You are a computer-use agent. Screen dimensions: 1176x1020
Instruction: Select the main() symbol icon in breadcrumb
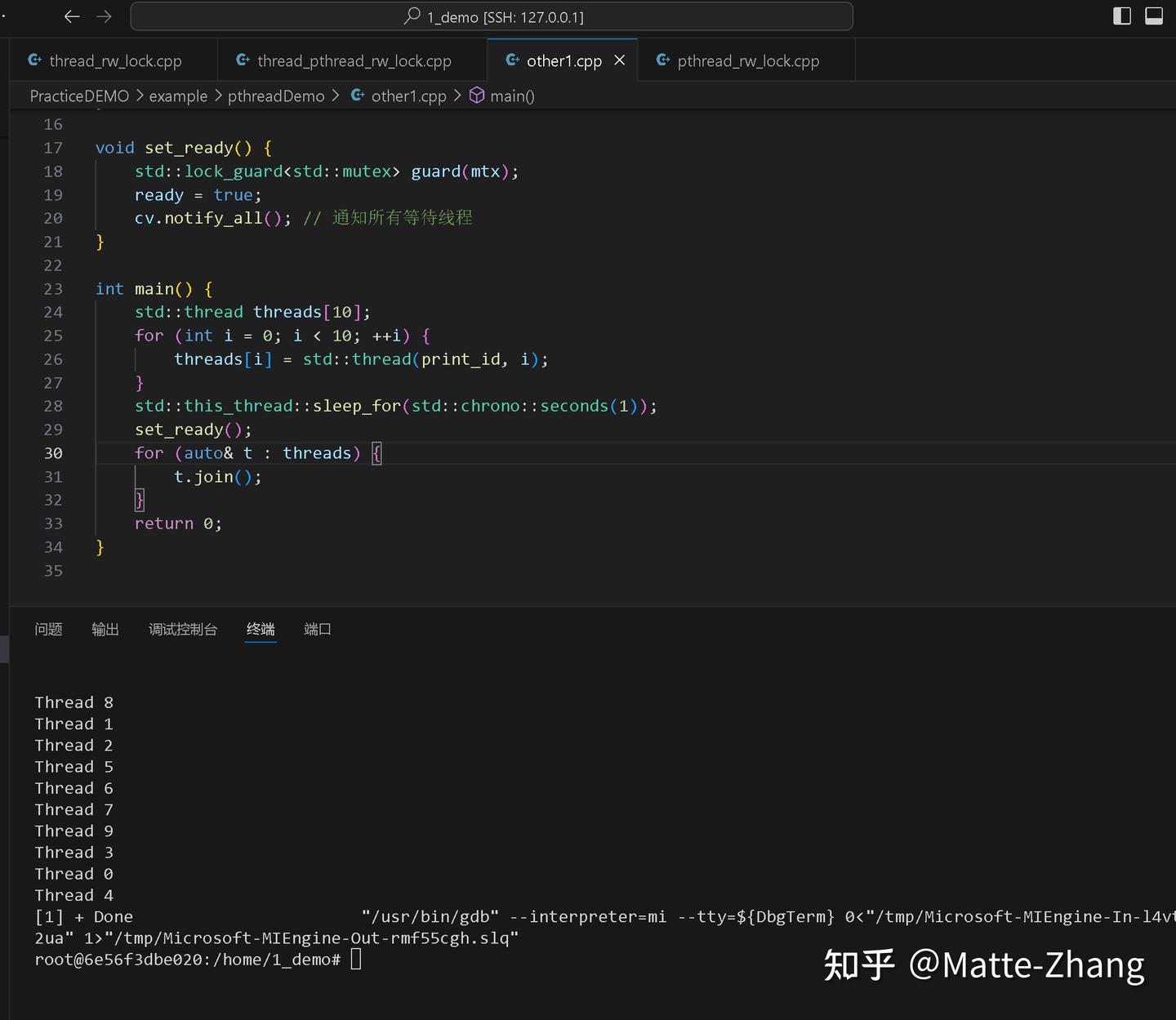pos(477,96)
